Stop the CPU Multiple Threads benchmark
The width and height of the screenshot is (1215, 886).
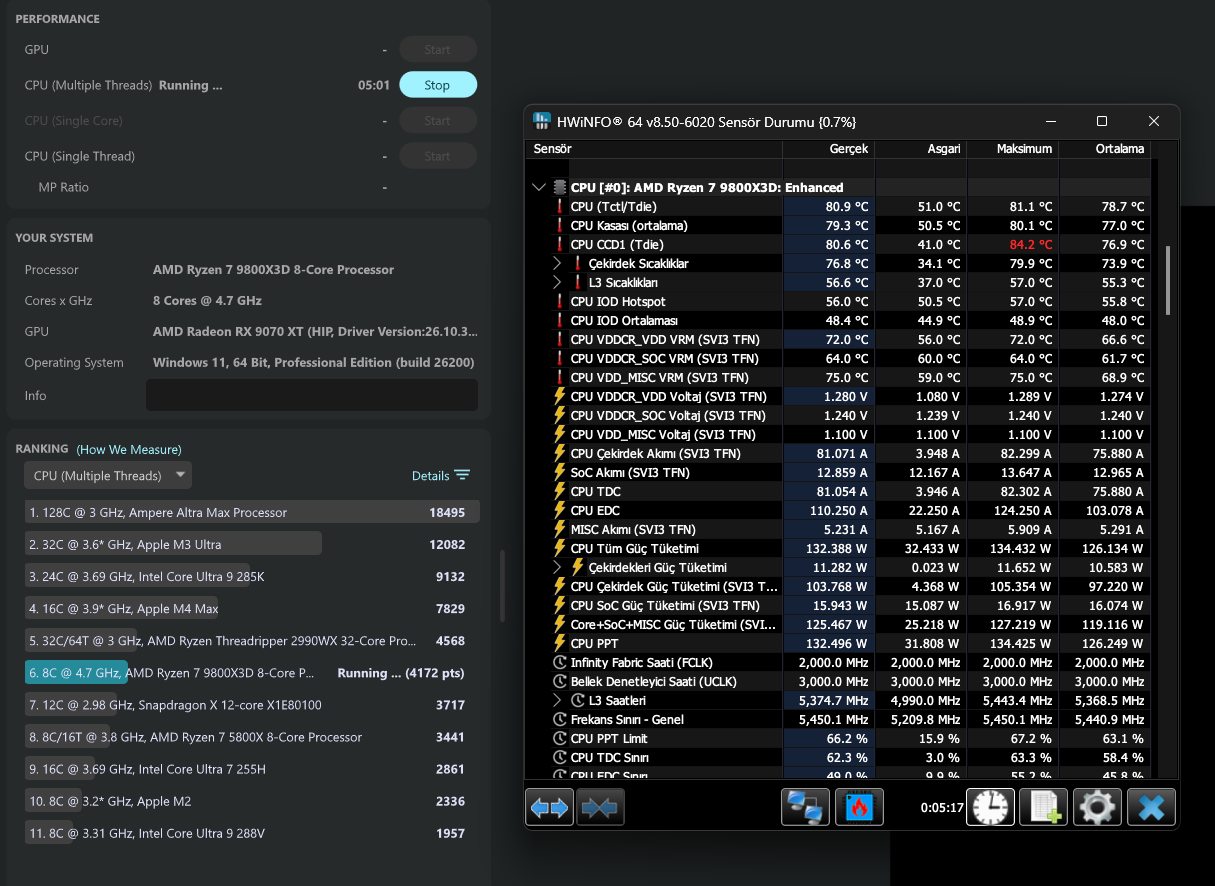pyautogui.click(x=438, y=85)
